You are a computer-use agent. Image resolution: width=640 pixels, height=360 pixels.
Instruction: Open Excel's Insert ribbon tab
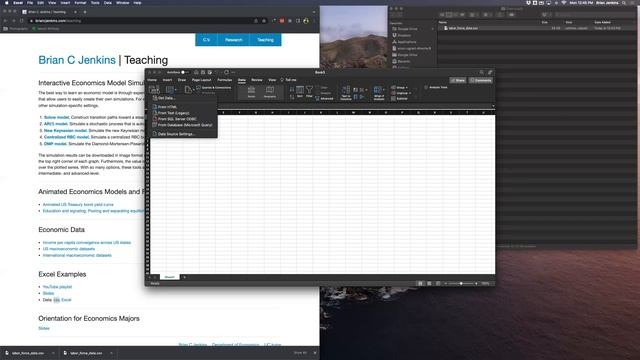coord(167,80)
